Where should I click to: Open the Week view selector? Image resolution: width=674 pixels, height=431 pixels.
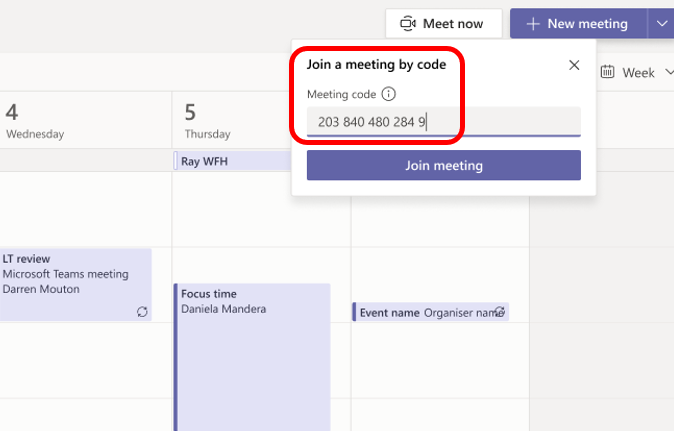point(638,72)
